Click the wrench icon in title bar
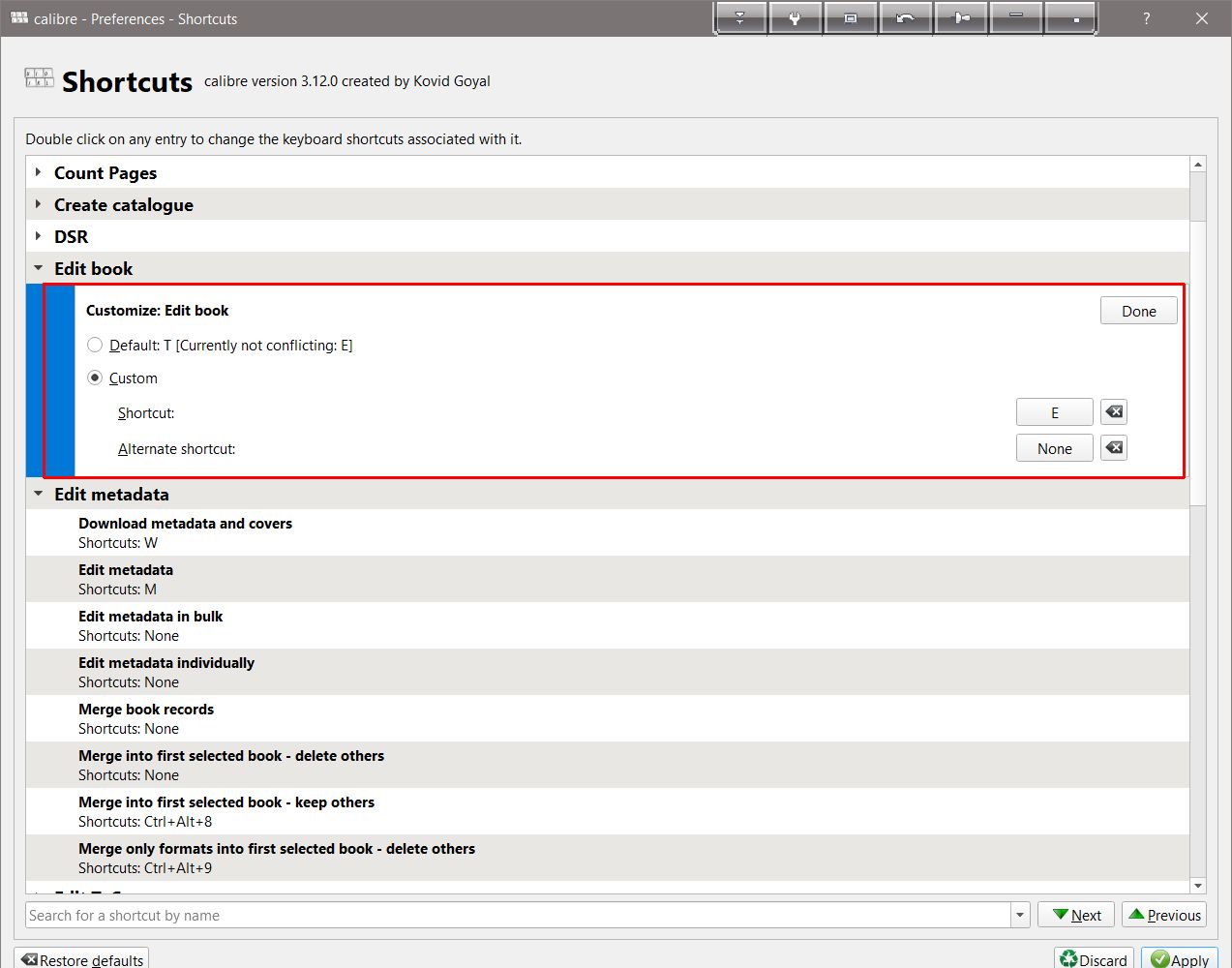Screen dimensions: 1232x968 click(795, 18)
